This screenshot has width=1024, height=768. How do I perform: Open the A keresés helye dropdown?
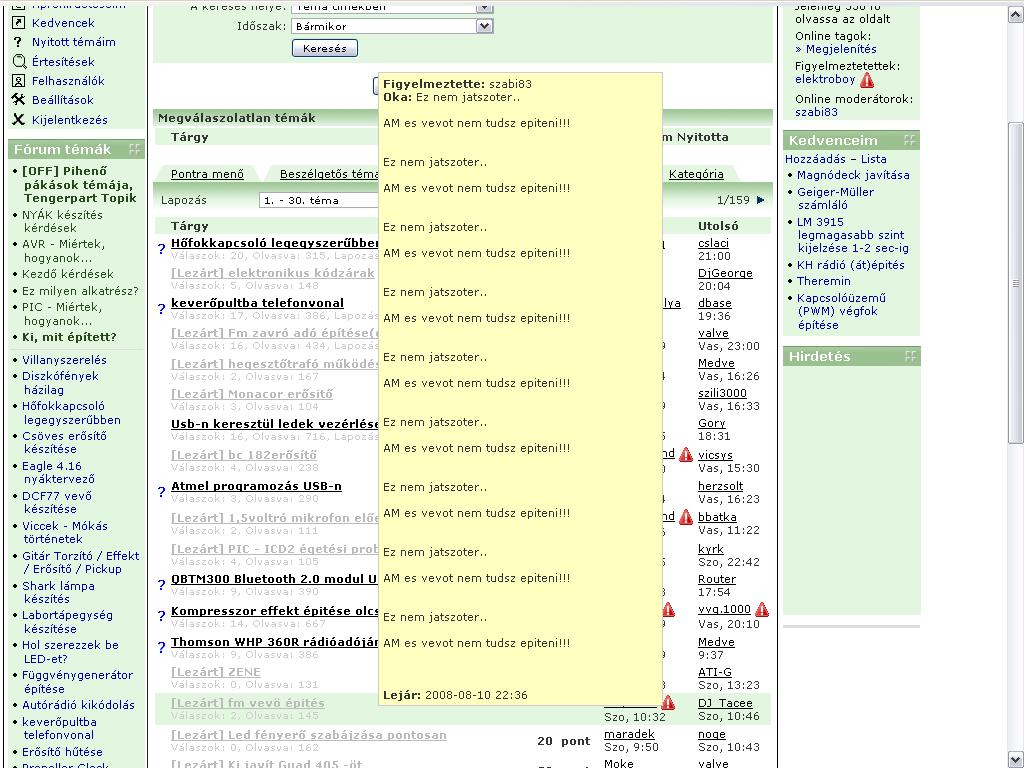392,7
